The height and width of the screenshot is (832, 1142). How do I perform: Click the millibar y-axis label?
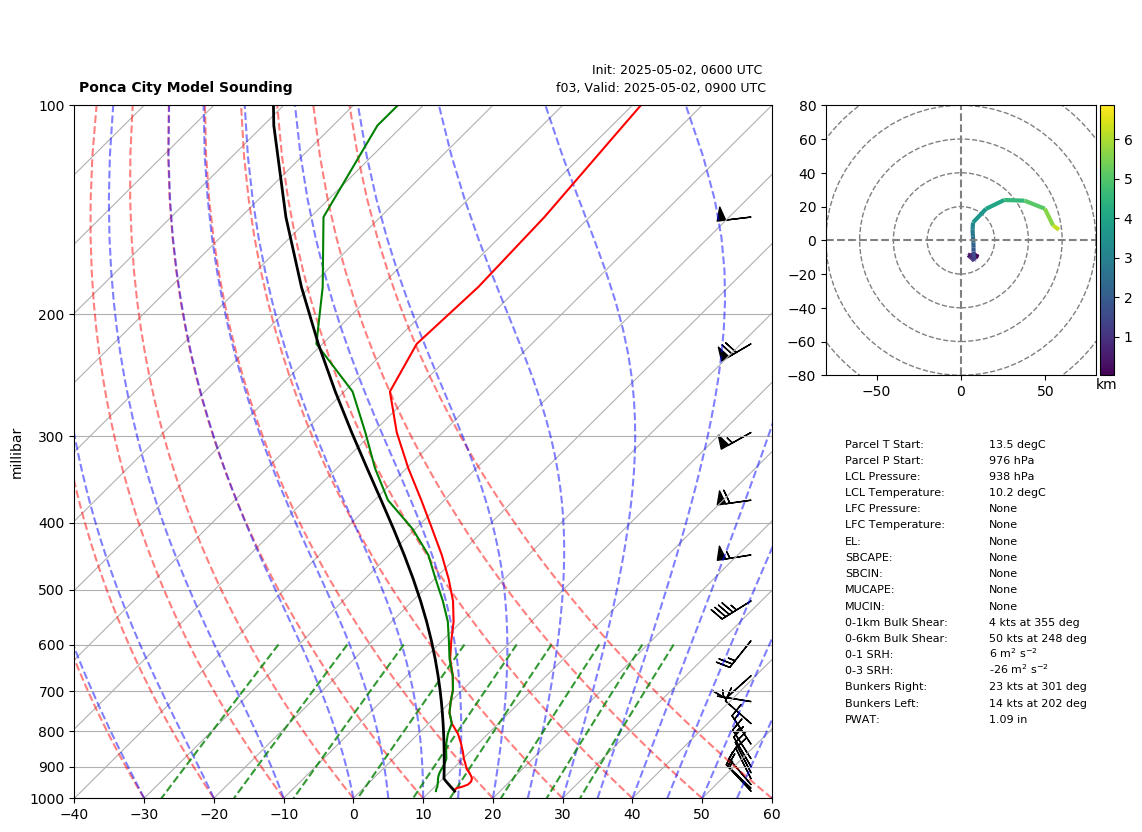17,454
